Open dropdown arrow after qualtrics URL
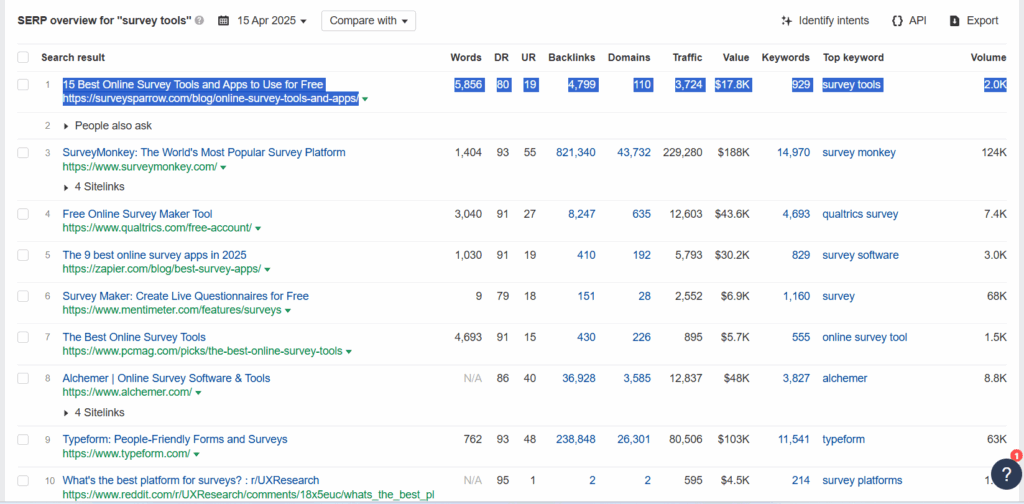1024x504 pixels. (x=258, y=228)
